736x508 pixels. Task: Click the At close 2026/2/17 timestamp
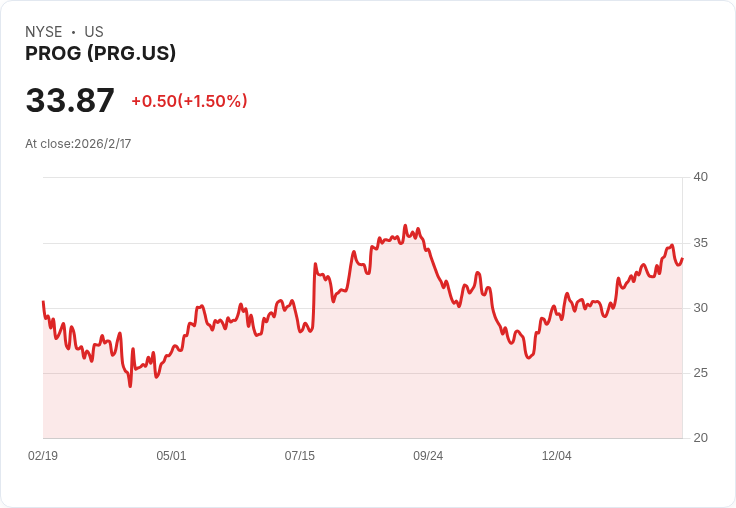point(78,143)
